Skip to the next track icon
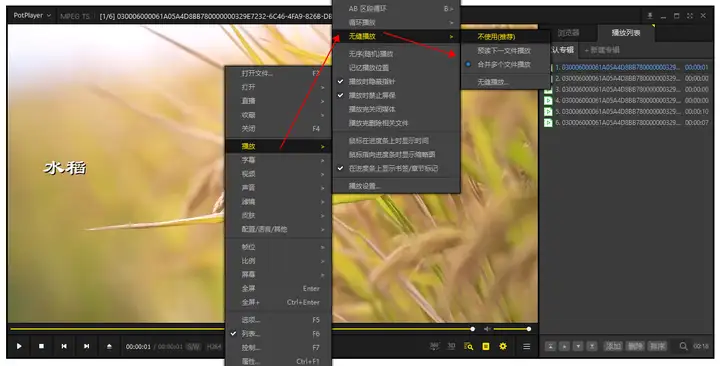Image resolution: width=720 pixels, height=366 pixels. (86, 346)
